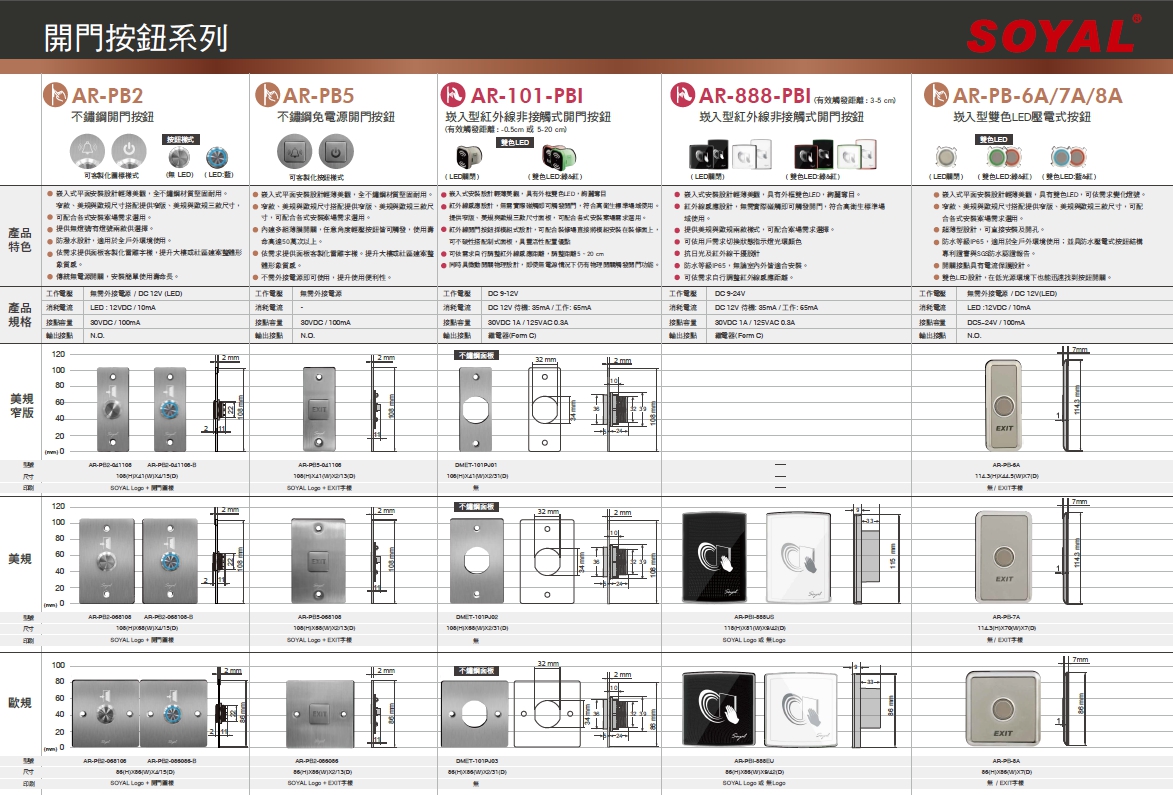Click the red hand icon beside AR-101-PBI

tap(453, 94)
